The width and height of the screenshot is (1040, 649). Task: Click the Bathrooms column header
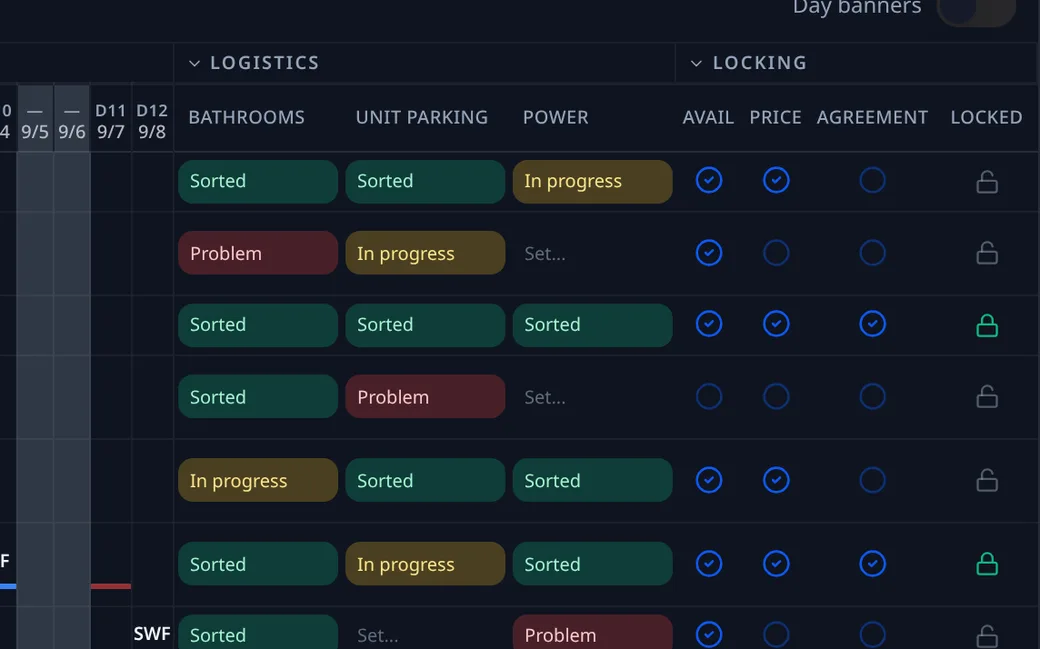(247, 117)
